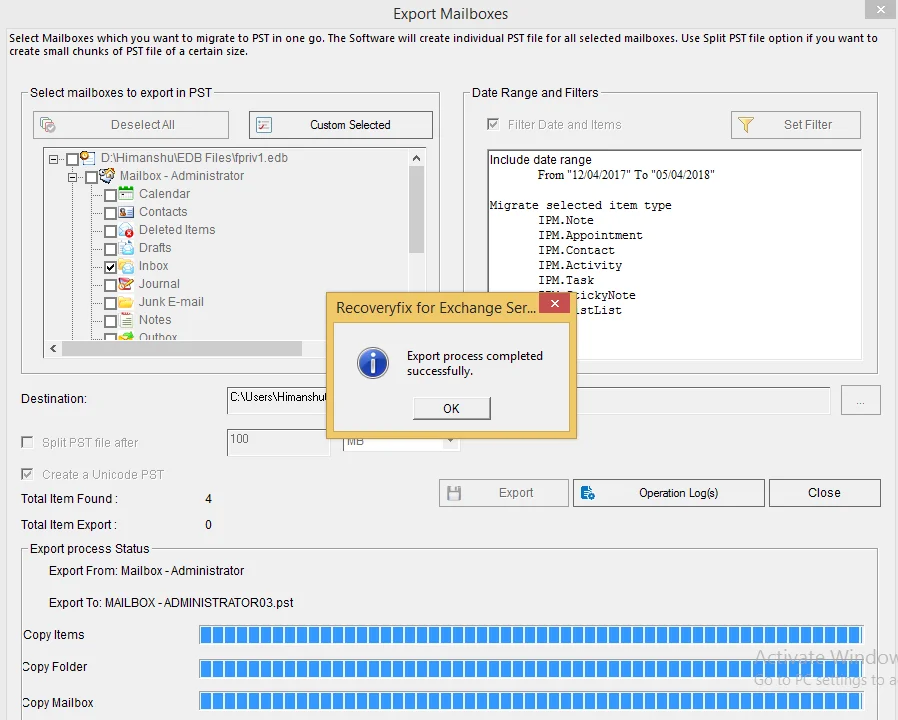Click the split size field showing 100

point(278,442)
